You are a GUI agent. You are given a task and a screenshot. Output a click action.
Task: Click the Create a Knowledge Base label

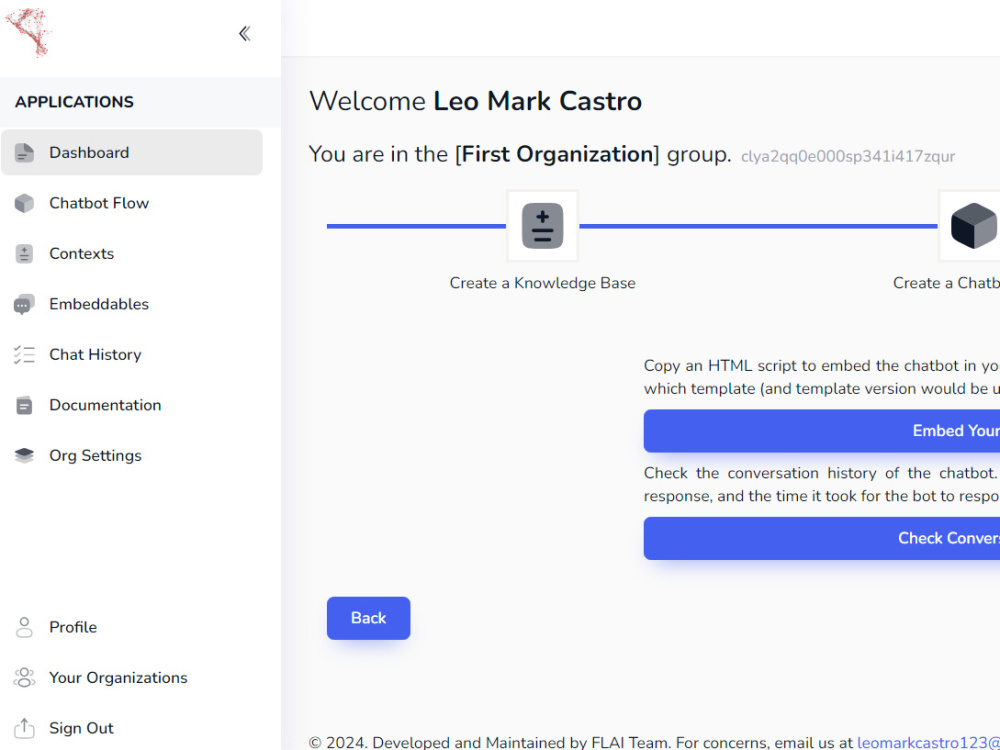tap(543, 283)
